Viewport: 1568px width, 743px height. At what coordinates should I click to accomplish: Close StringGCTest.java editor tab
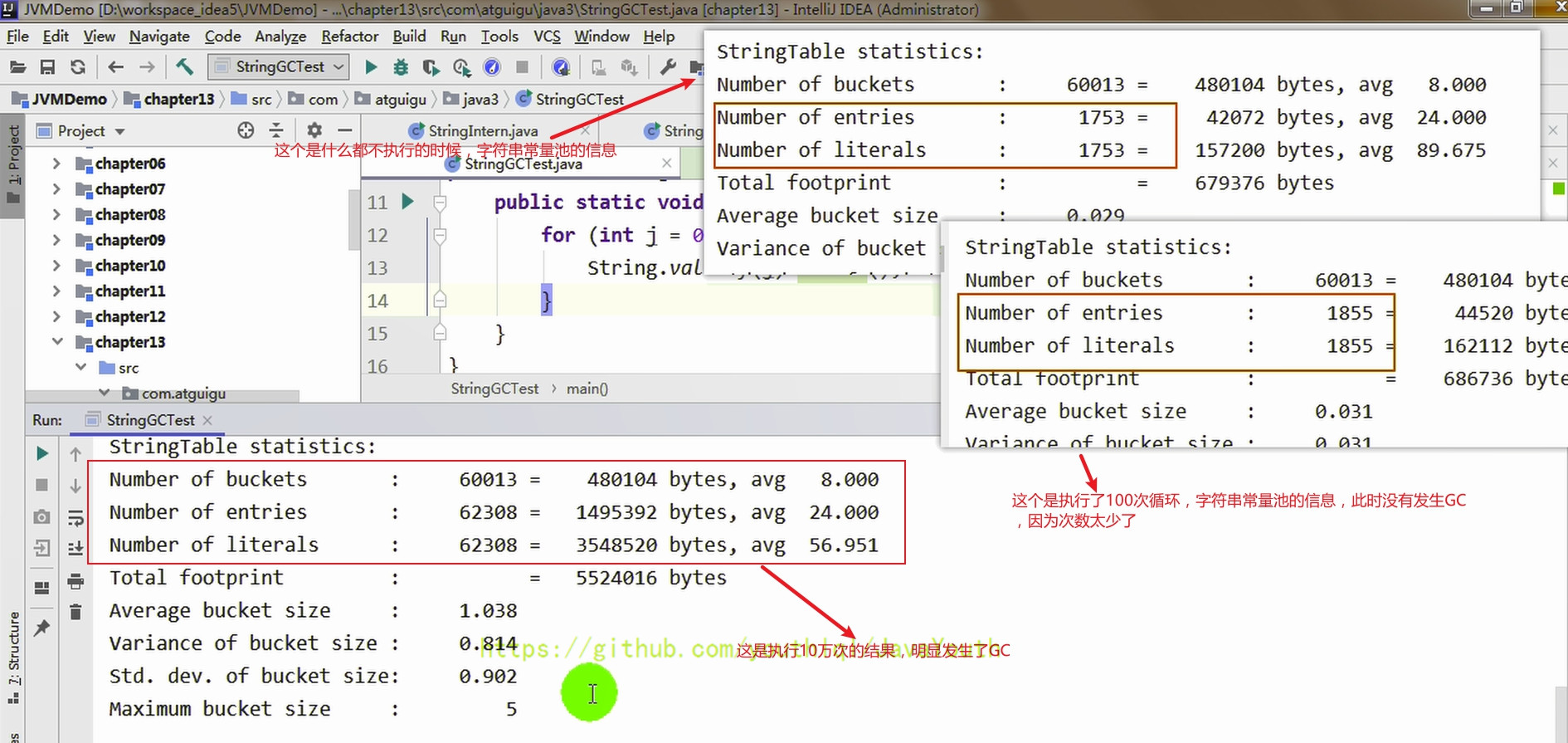click(x=666, y=164)
